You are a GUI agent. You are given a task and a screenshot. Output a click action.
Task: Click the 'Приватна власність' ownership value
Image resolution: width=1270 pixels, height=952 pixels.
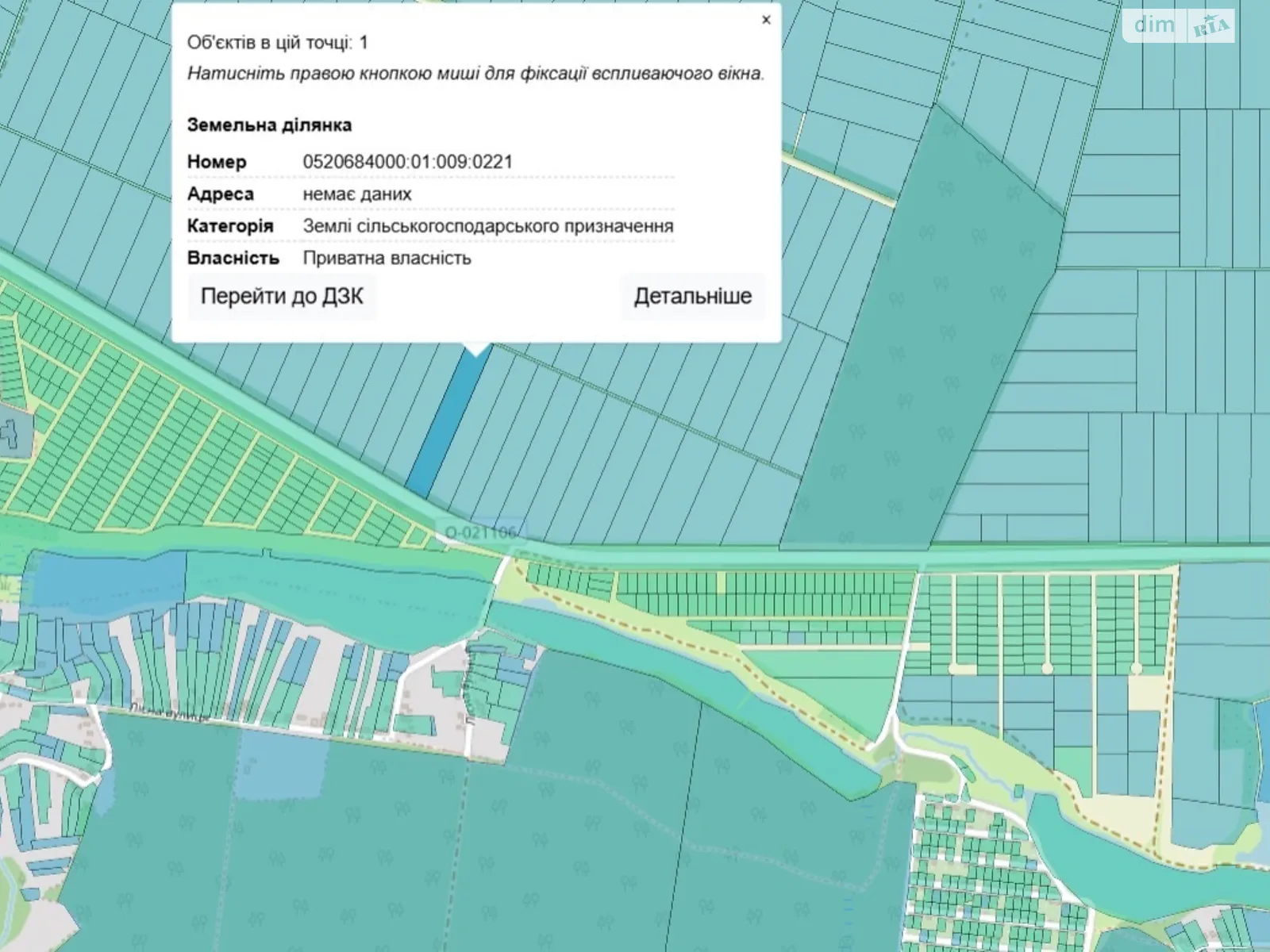tap(387, 259)
